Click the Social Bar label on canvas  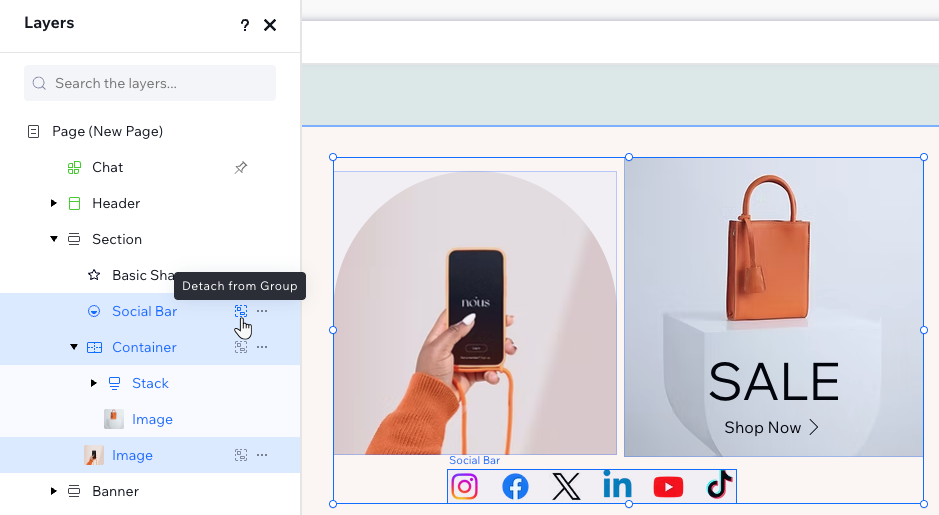click(474, 461)
